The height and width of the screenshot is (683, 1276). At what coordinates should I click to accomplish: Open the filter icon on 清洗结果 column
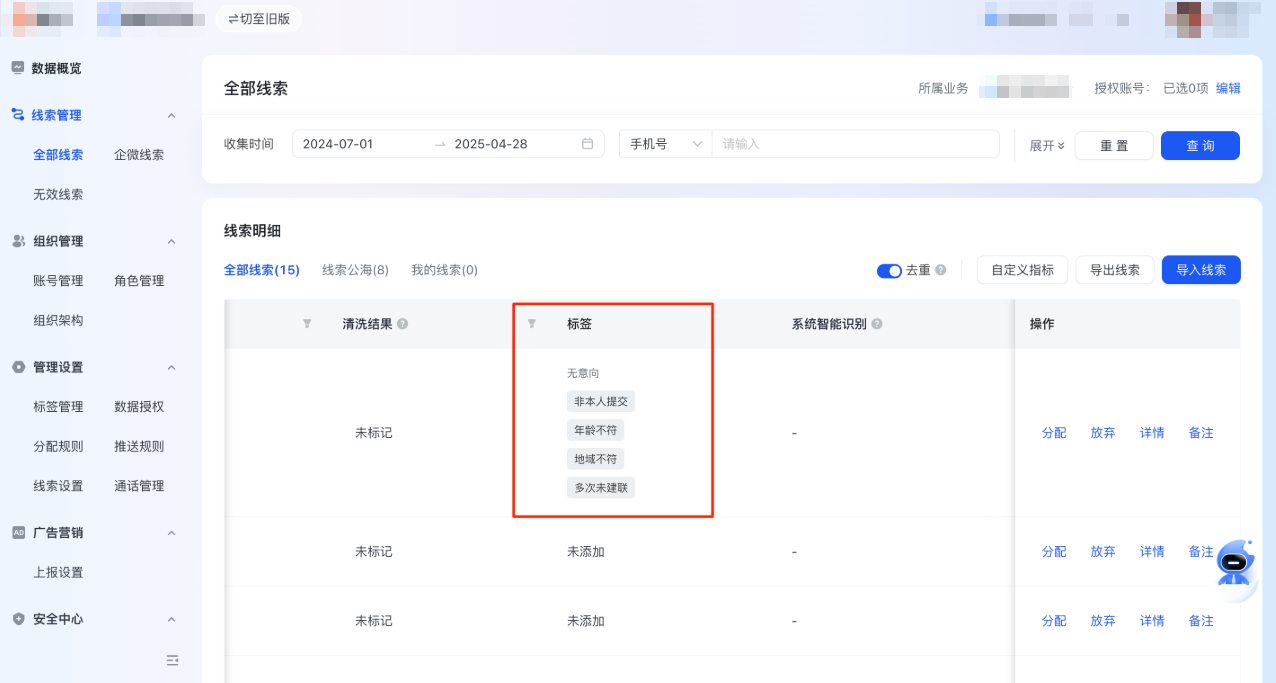[307, 323]
